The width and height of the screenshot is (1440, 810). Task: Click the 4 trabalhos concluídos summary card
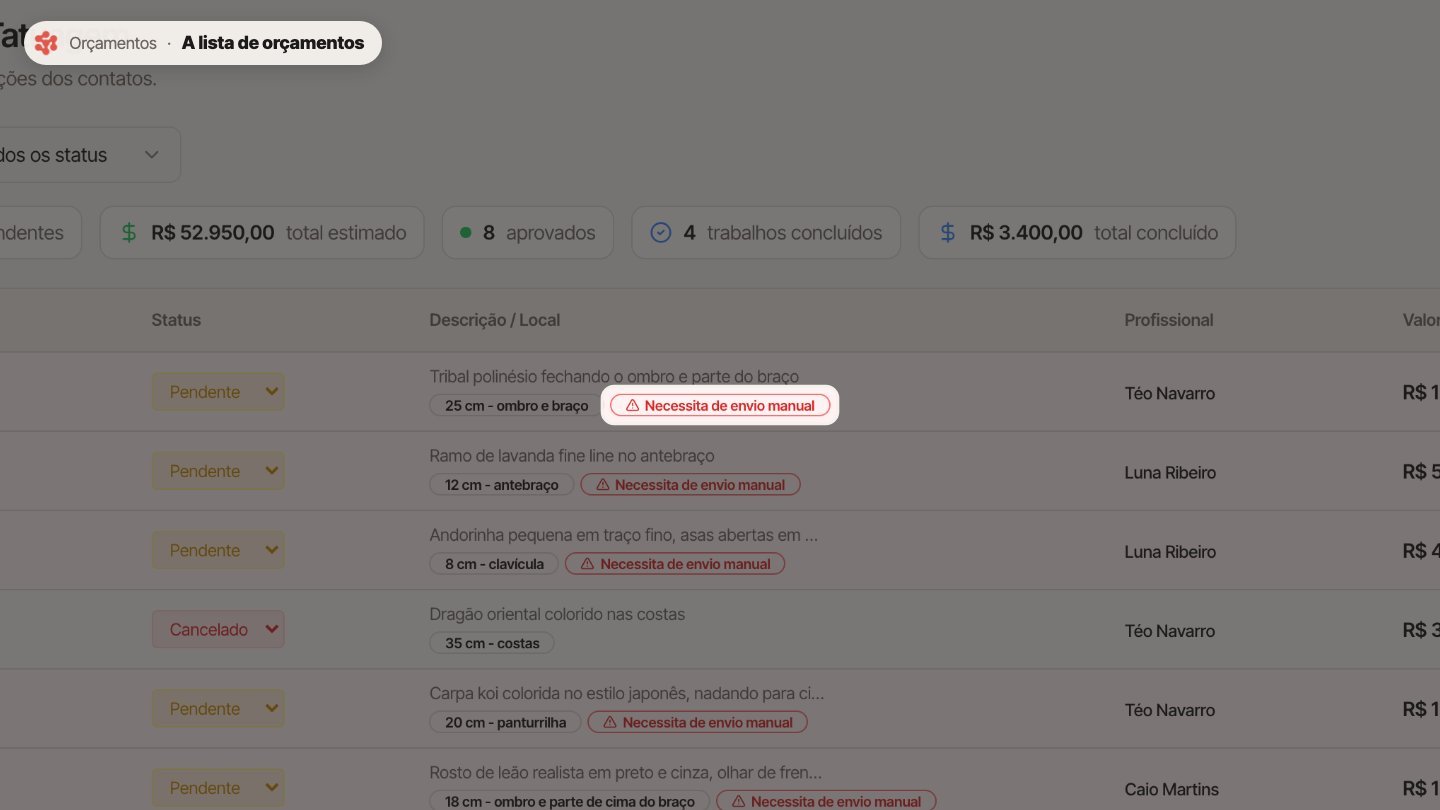[766, 233]
